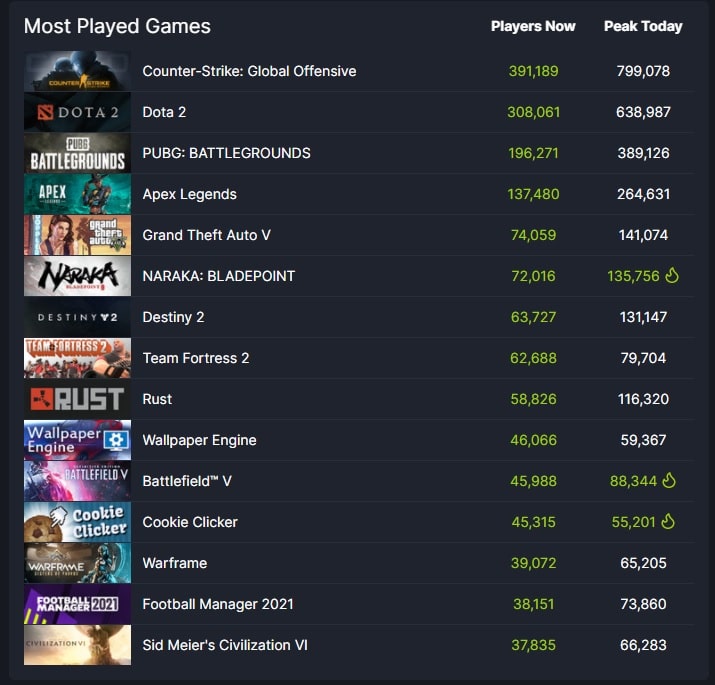
Task: Click the flame icon beside NARAKA's peak
Action: [672, 275]
